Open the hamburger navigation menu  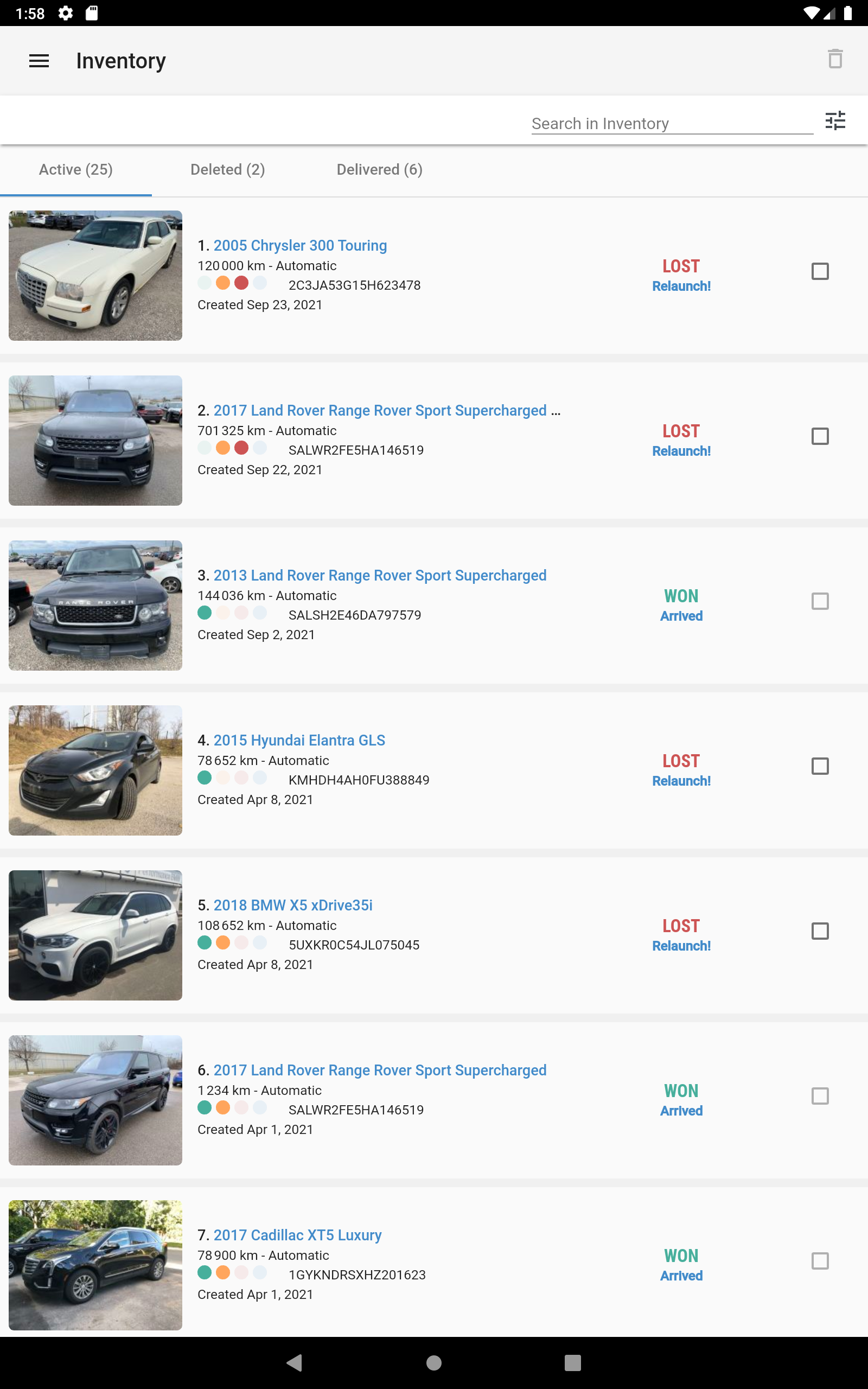(39, 61)
